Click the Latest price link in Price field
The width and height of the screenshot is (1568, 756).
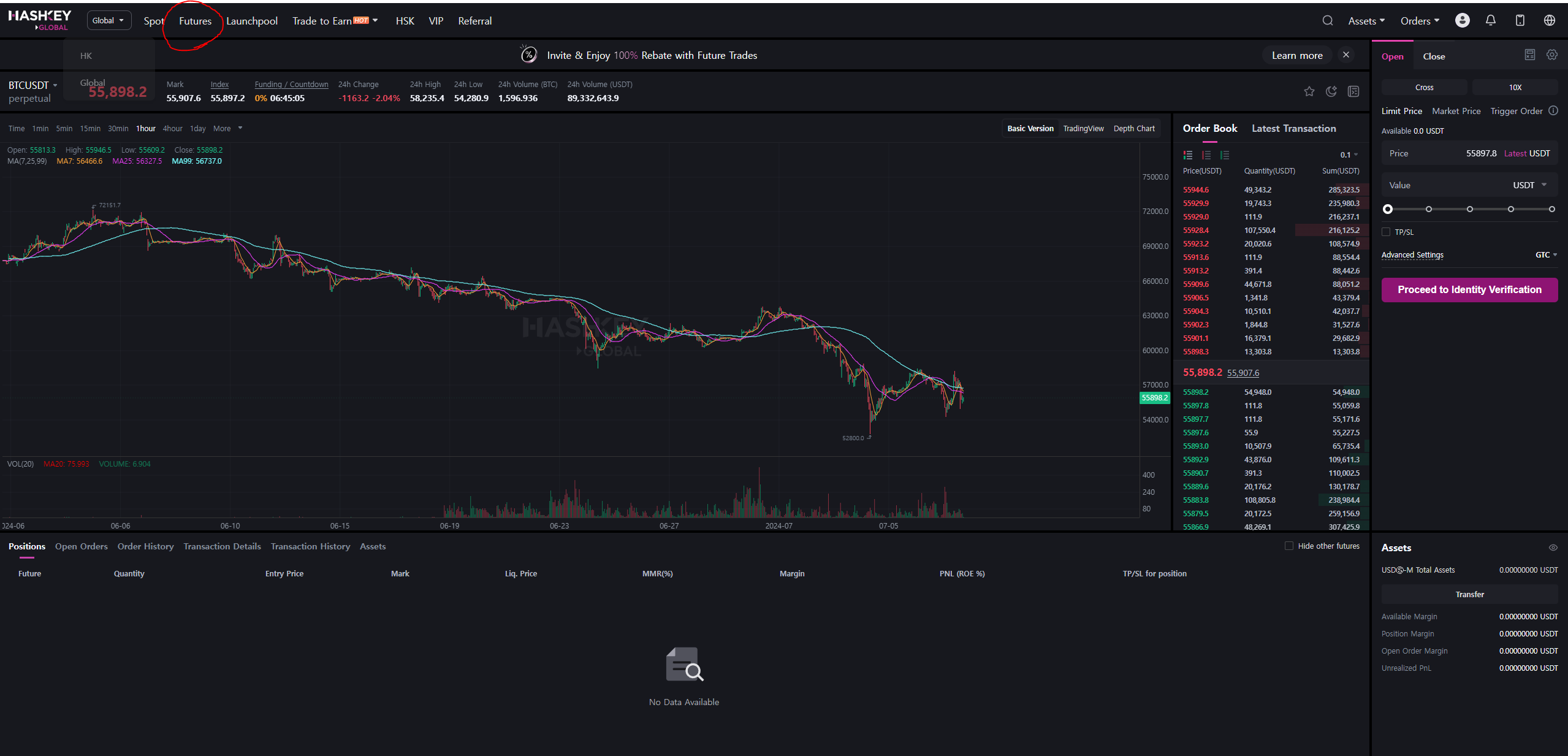click(x=1515, y=153)
